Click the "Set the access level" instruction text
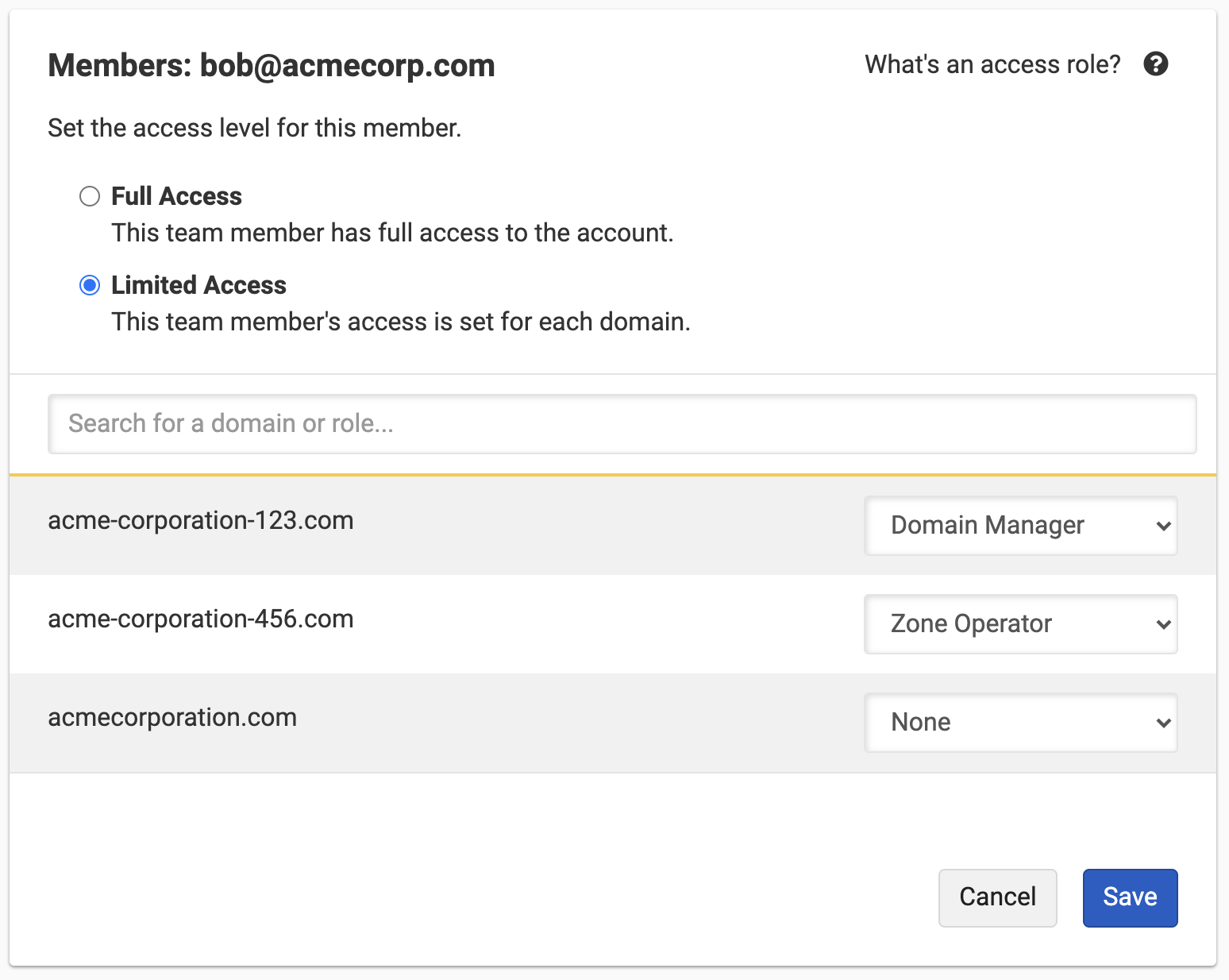Image resolution: width=1229 pixels, height=980 pixels. point(254,128)
